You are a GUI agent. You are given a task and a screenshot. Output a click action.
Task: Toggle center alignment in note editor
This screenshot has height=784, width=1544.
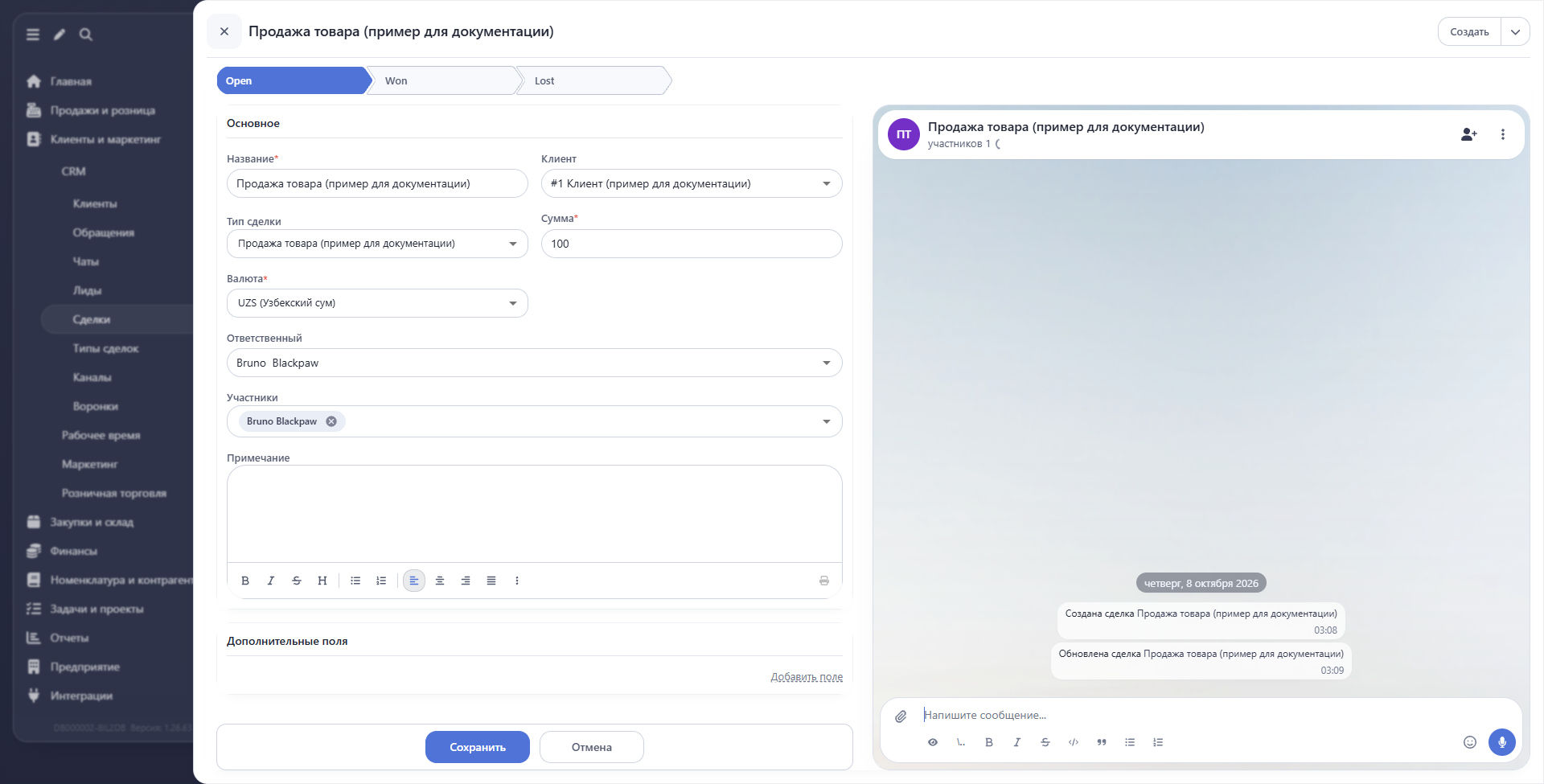point(440,581)
